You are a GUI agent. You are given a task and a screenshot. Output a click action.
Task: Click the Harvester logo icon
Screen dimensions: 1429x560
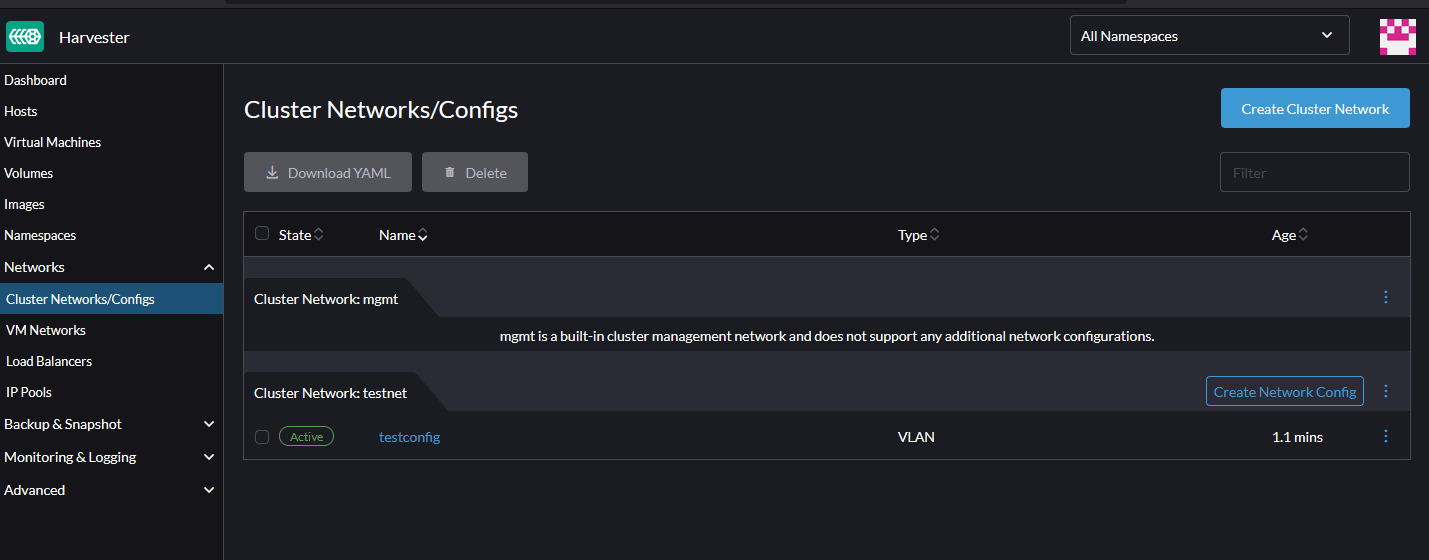point(25,37)
